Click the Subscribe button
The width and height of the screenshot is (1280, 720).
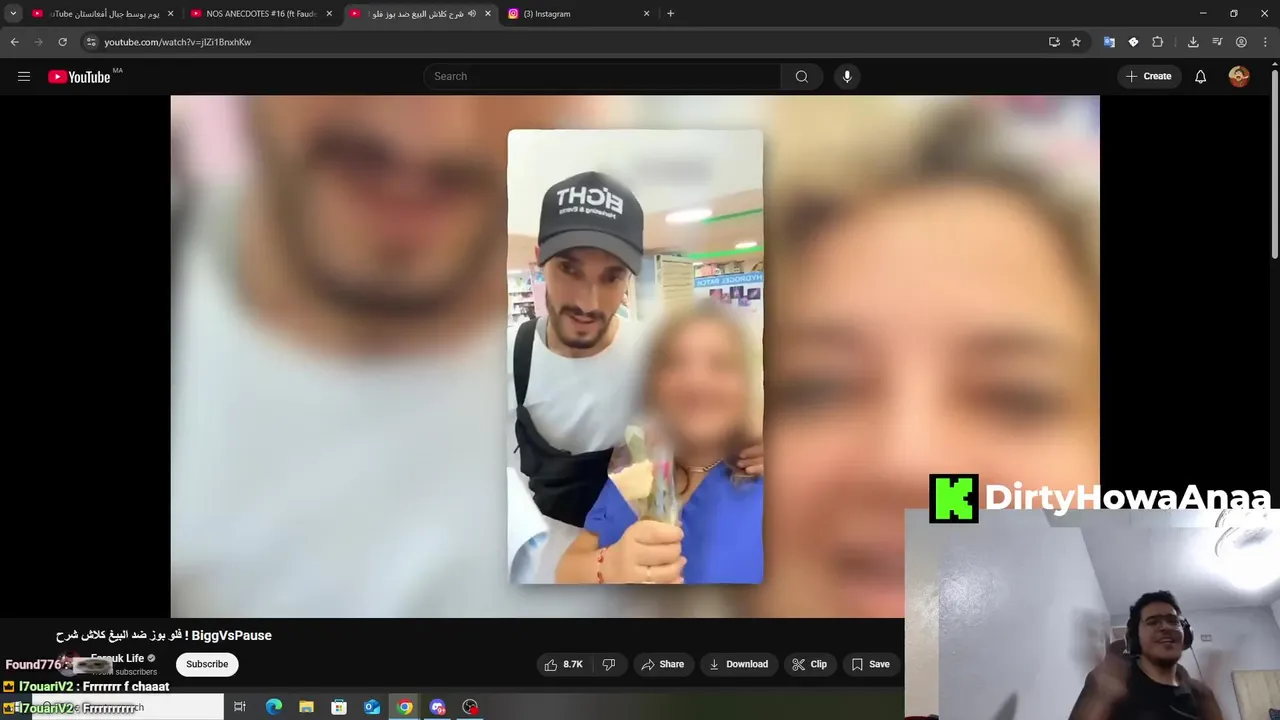(207, 664)
